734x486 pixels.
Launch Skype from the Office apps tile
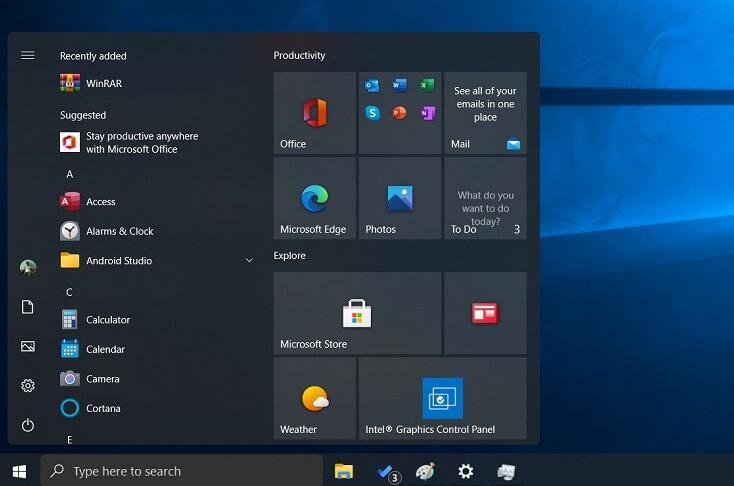click(x=372, y=113)
